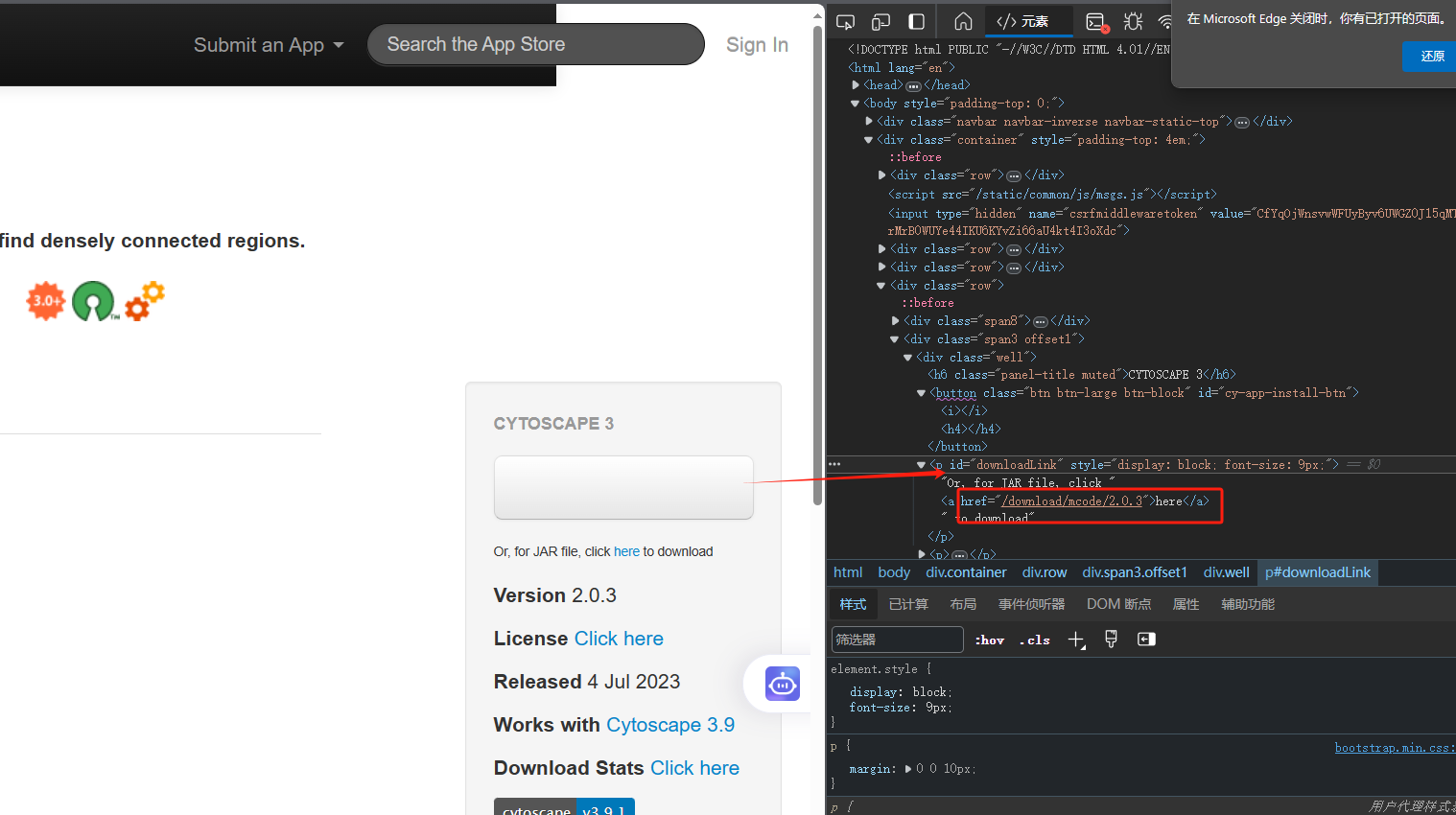Viewport: 1456px width, 815px height.
Task: Select the html breadcrumb
Action: [848, 572]
